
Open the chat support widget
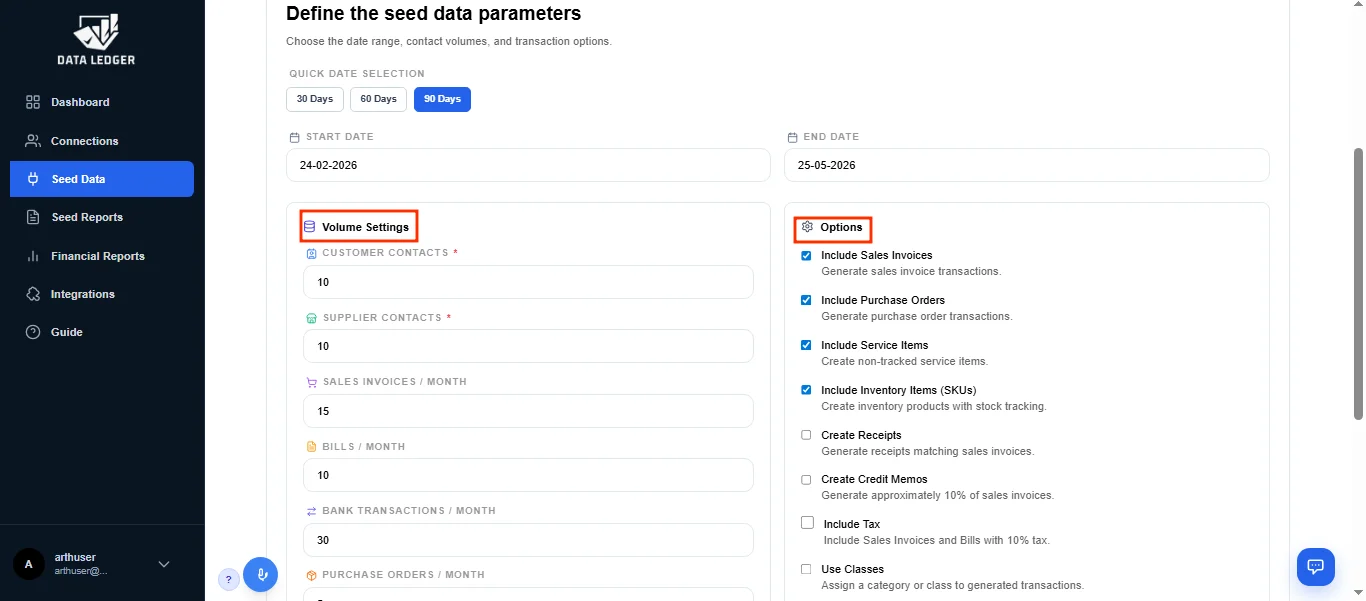tap(1316, 567)
